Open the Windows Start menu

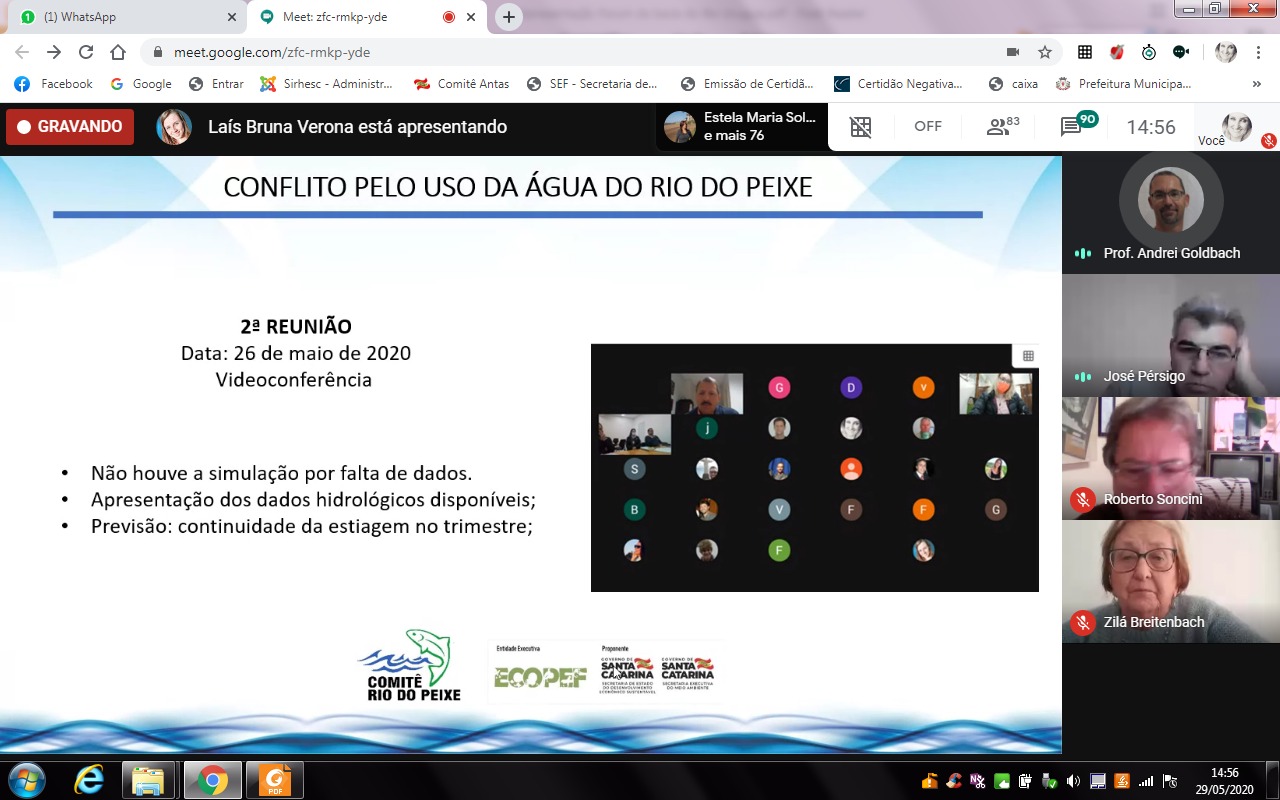click(26, 780)
